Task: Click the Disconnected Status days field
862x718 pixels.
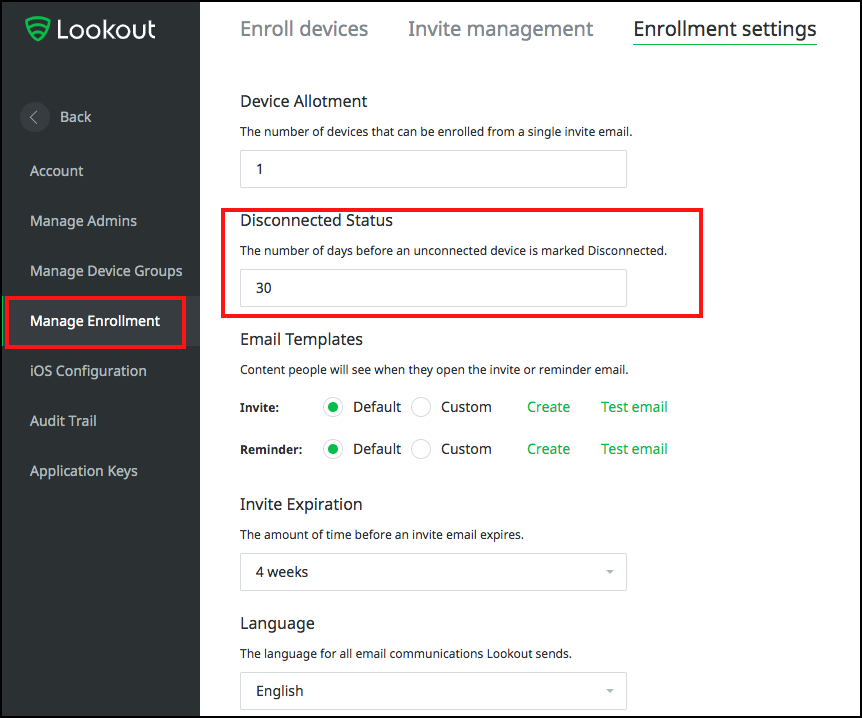Action: tap(433, 288)
